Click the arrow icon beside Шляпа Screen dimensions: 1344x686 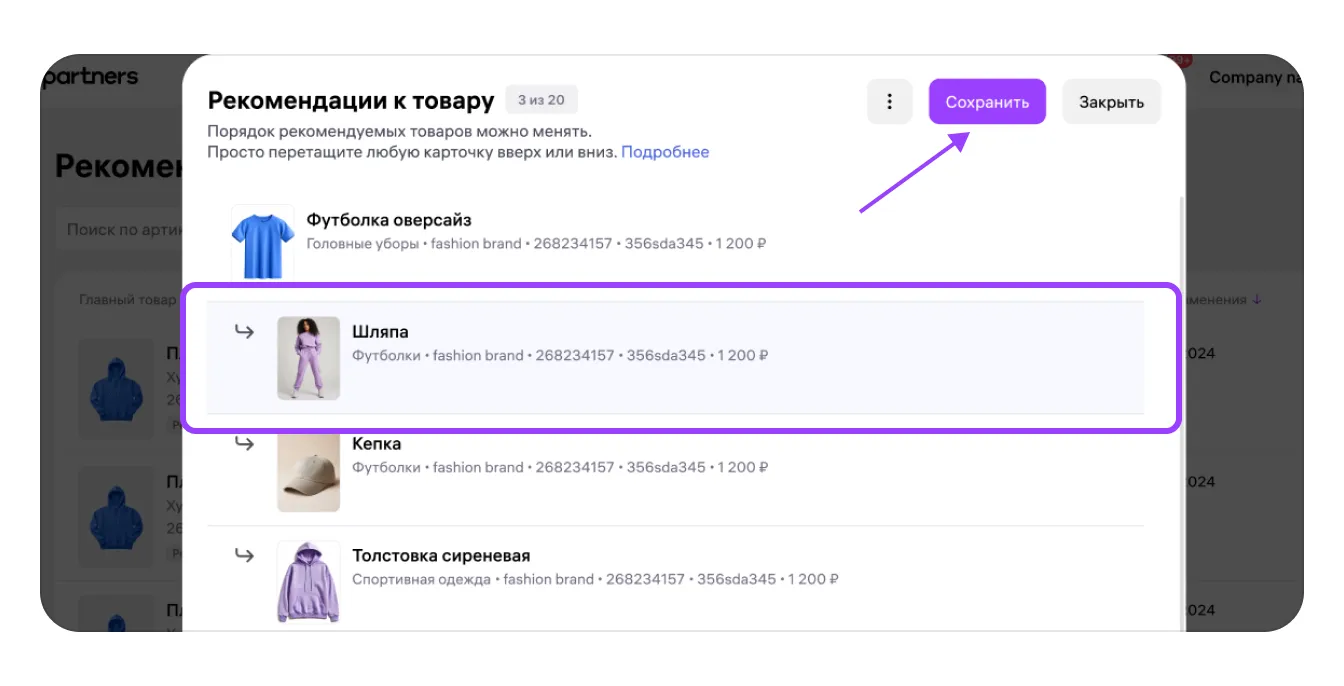pyautogui.click(x=244, y=332)
